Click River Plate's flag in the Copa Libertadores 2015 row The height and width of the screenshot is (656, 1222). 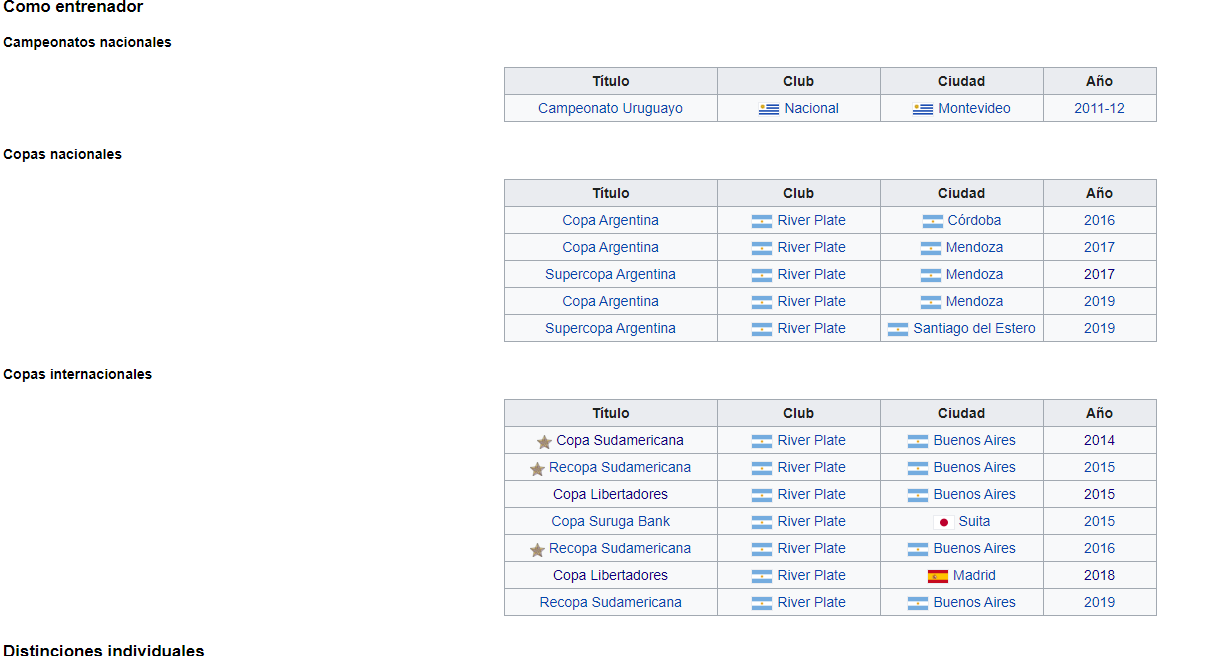(x=762, y=495)
